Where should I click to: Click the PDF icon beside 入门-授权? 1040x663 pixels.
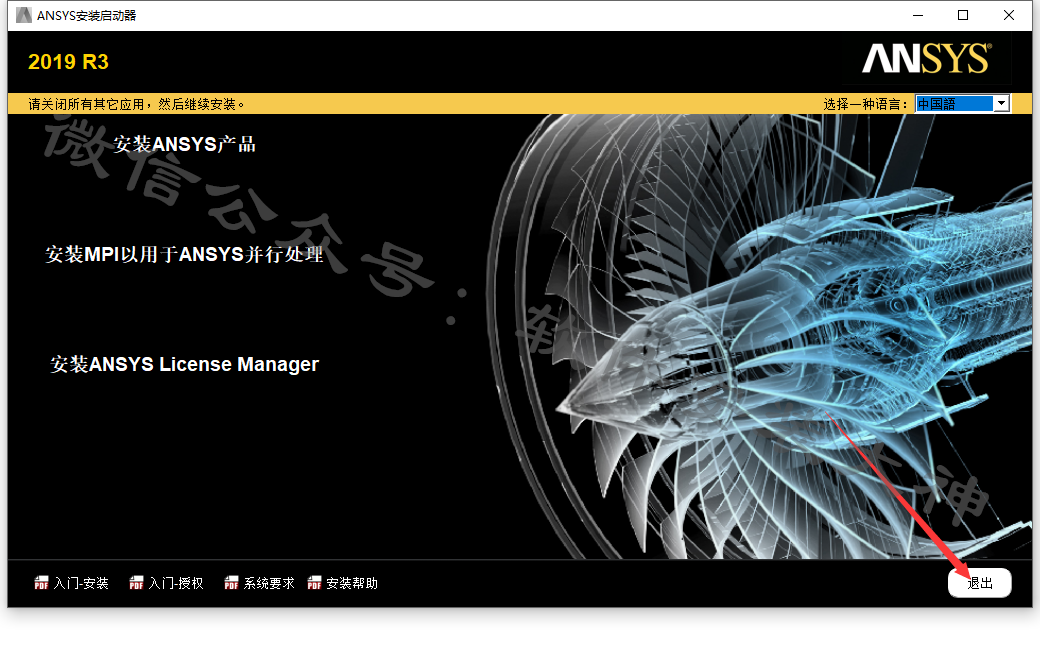(136, 583)
